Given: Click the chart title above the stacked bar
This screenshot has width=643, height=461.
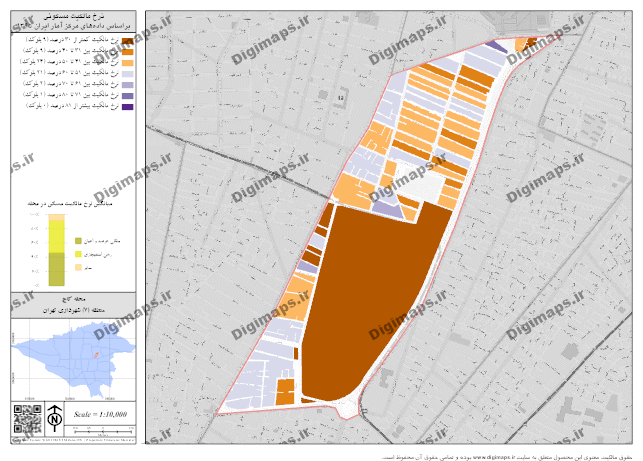Looking at the screenshot, I should (70, 203).
